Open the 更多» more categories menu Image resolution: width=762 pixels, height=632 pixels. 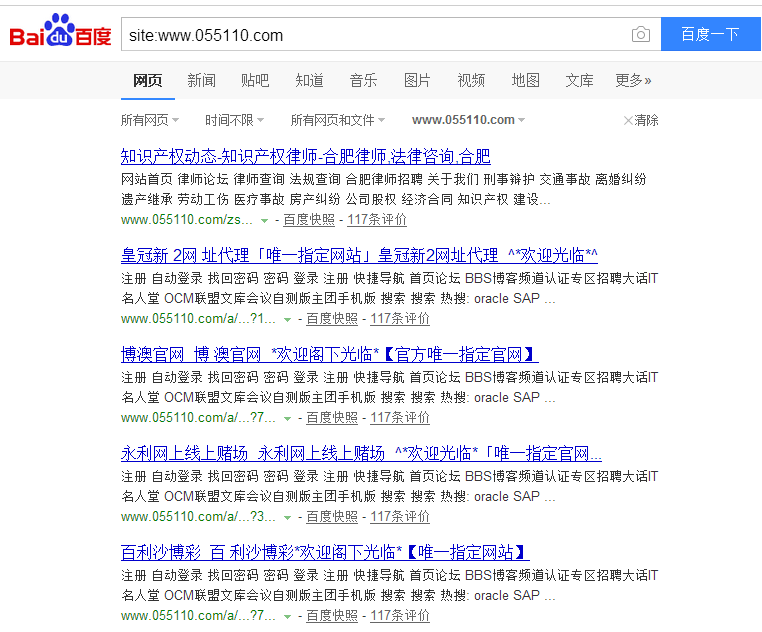click(x=633, y=80)
